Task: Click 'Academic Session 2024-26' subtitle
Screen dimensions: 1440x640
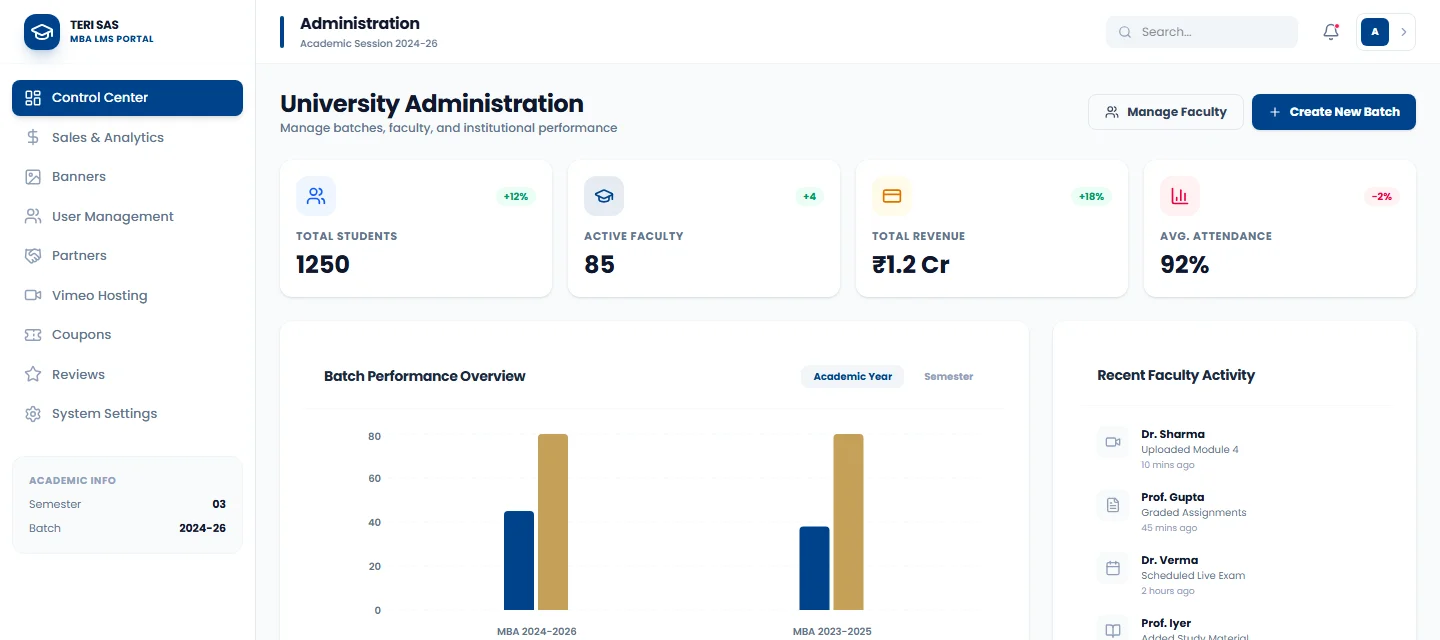Action: [369, 44]
